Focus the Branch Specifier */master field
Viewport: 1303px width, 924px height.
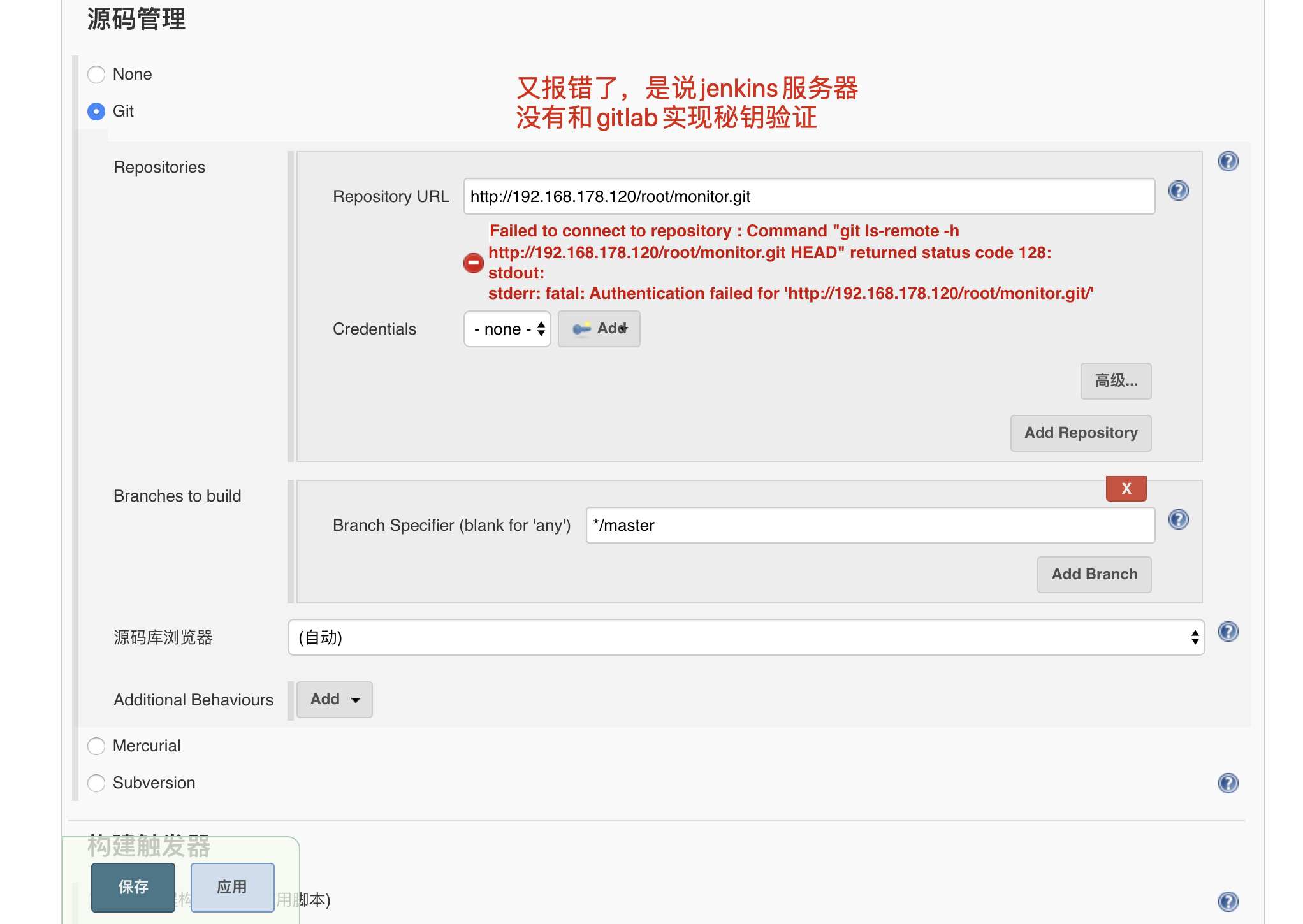[x=870, y=525]
